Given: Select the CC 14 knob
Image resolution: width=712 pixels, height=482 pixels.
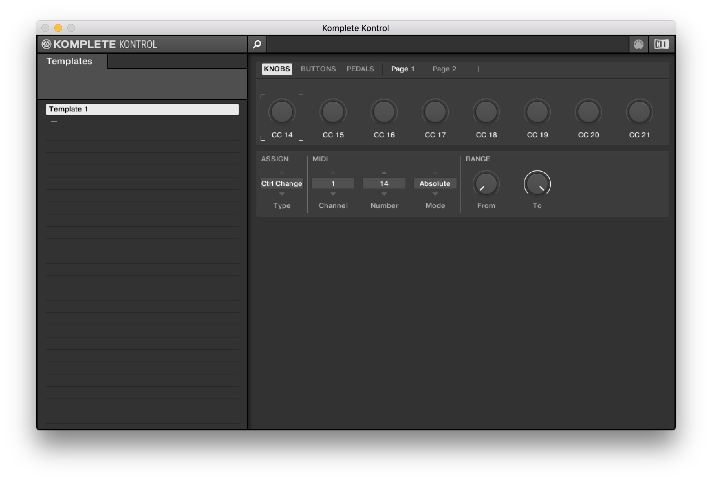Looking at the screenshot, I should [282, 111].
